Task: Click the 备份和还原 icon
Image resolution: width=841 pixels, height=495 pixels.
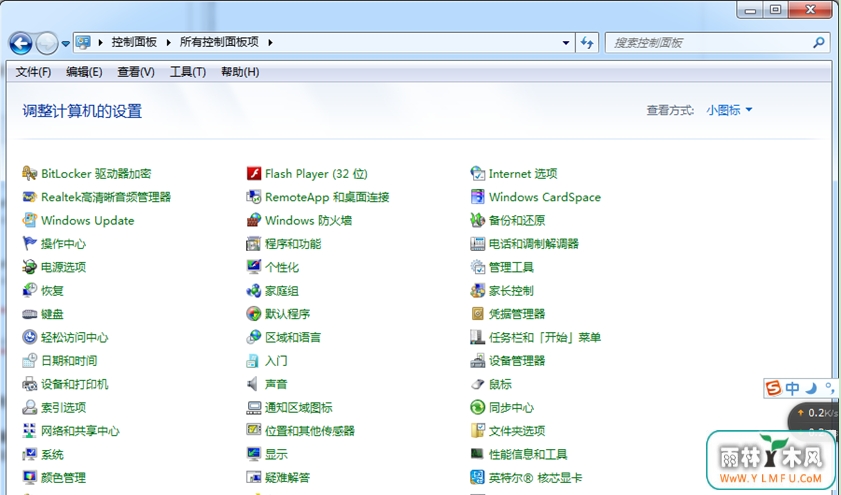Action: coord(477,220)
